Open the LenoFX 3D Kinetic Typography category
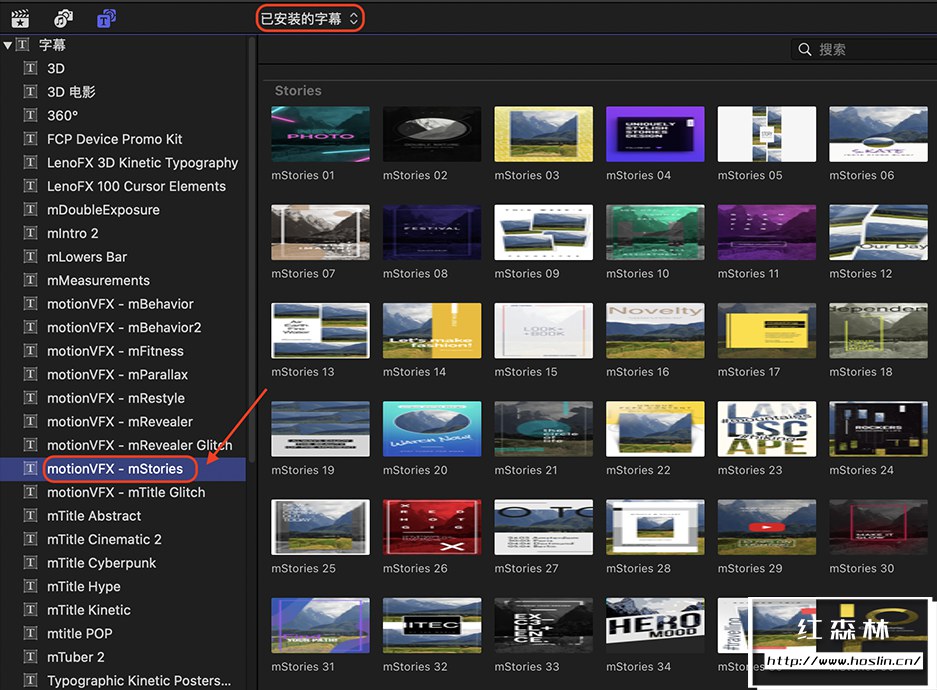 (142, 162)
